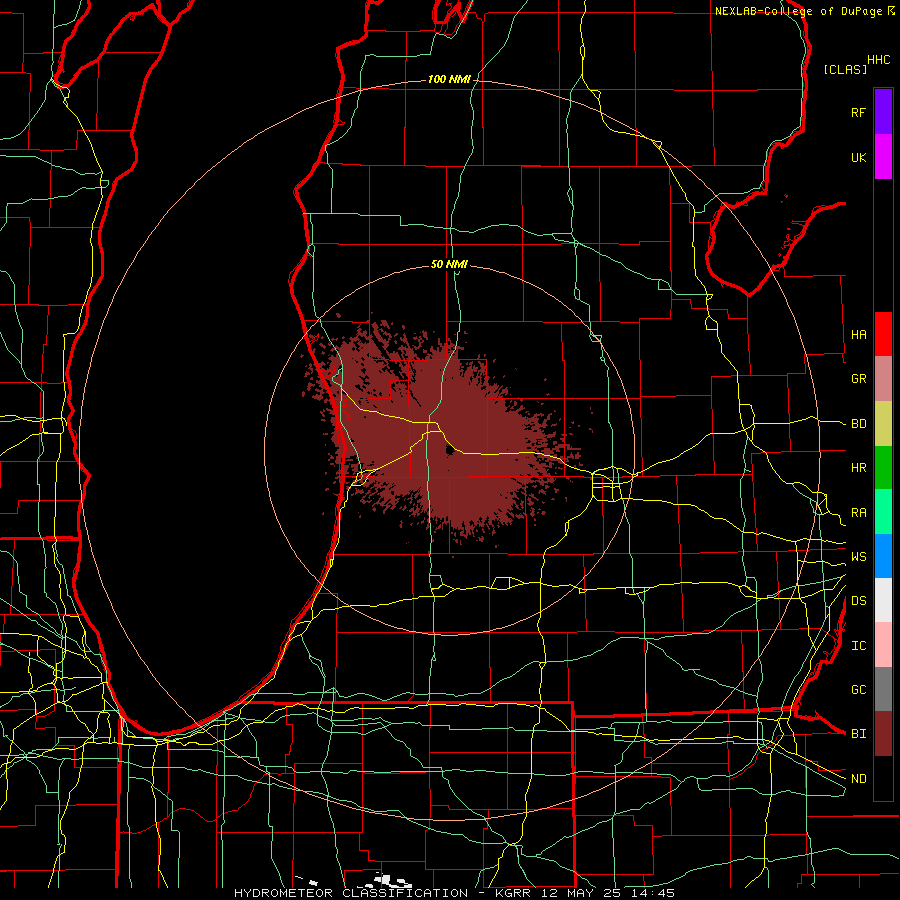The image size is (900, 900).
Task: Click the [CLAS] units label
Action: click(845, 70)
